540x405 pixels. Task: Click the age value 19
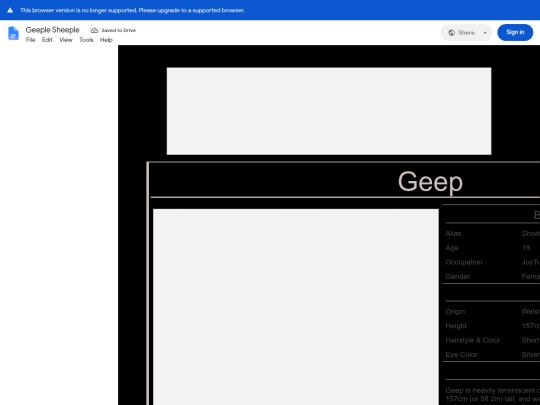526,248
